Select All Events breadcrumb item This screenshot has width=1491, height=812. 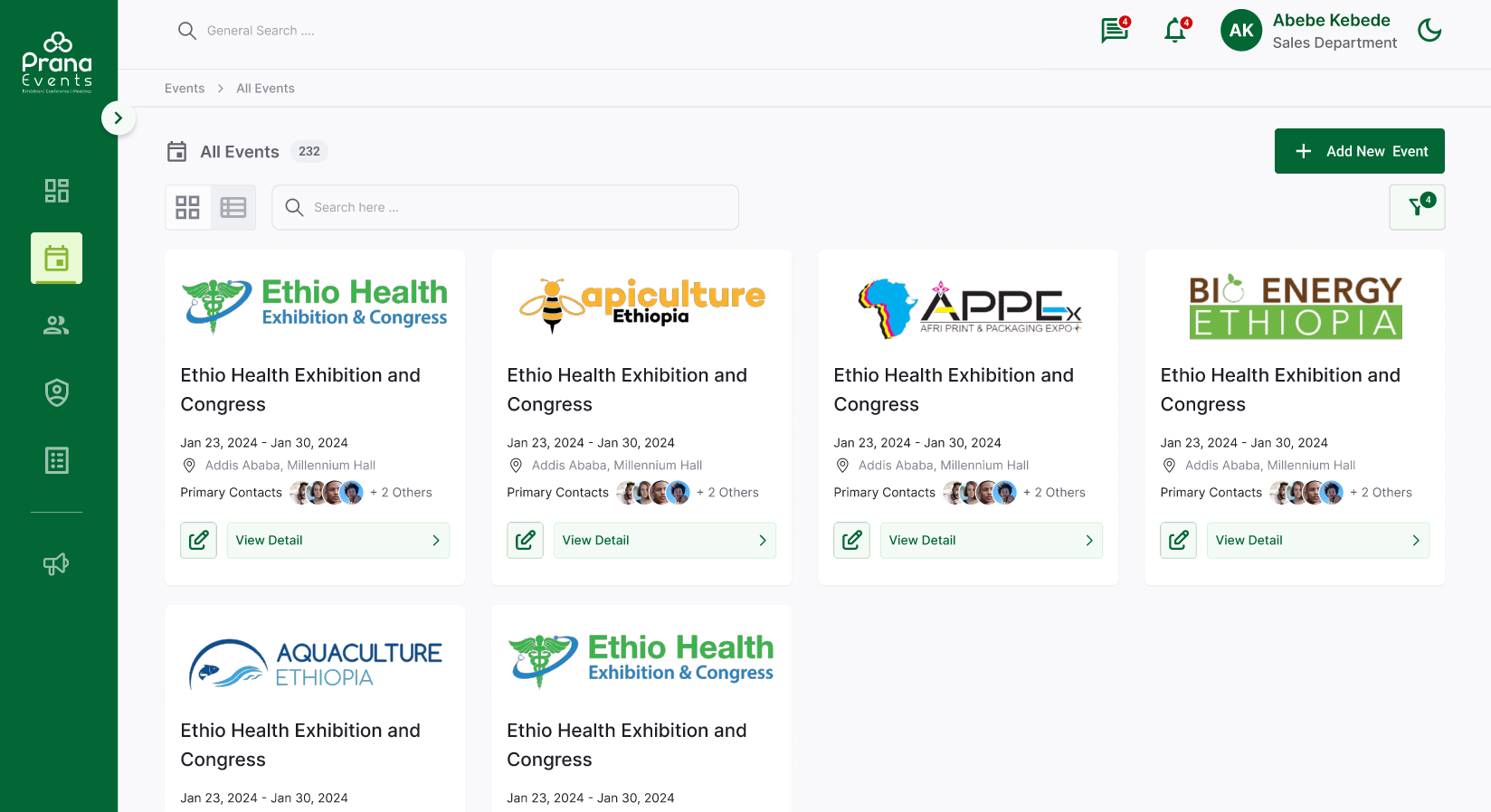tap(265, 89)
